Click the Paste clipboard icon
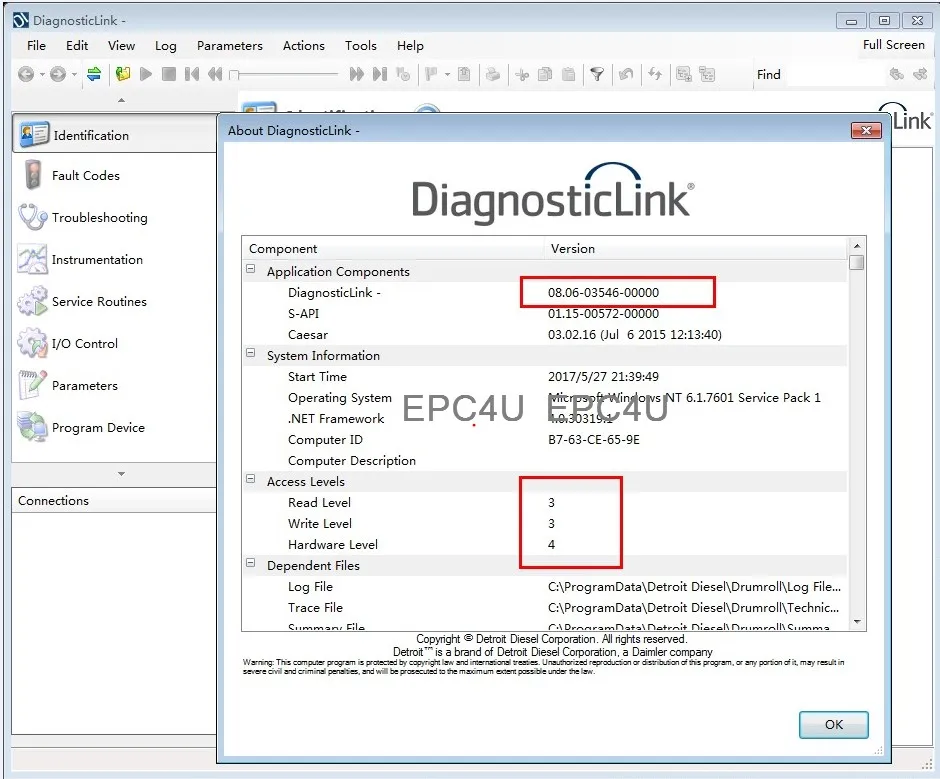 point(568,74)
